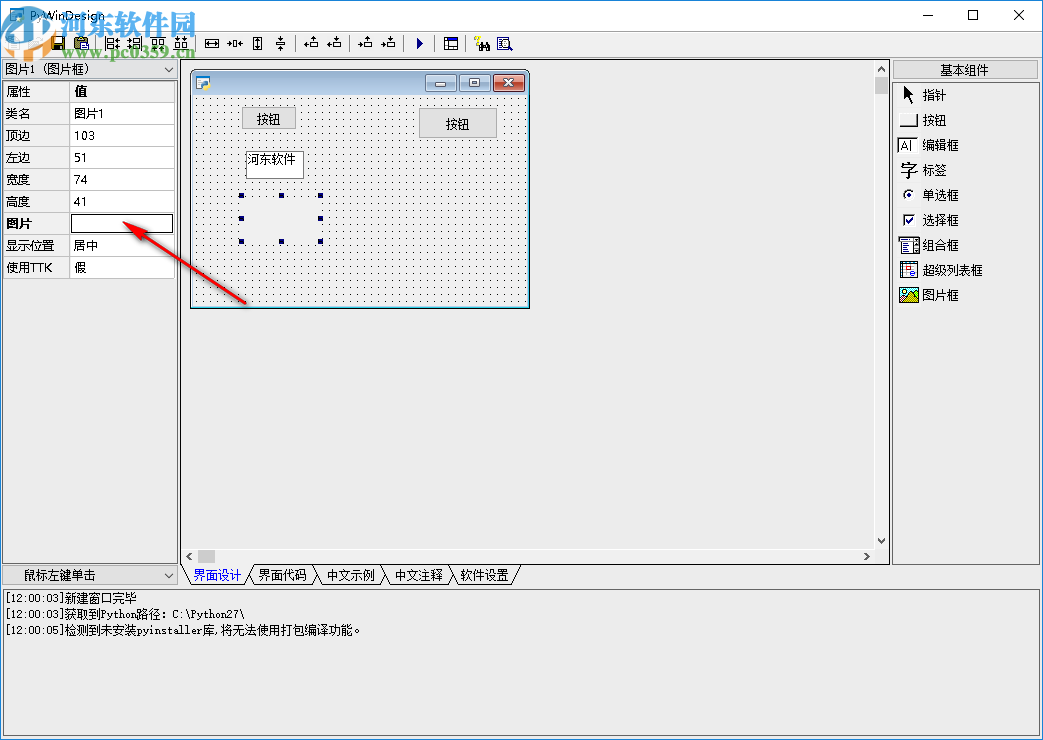This screenshot has width=1043, height=740.
Task: Select the 选择框 checkbox component
Action: point(929,220)
